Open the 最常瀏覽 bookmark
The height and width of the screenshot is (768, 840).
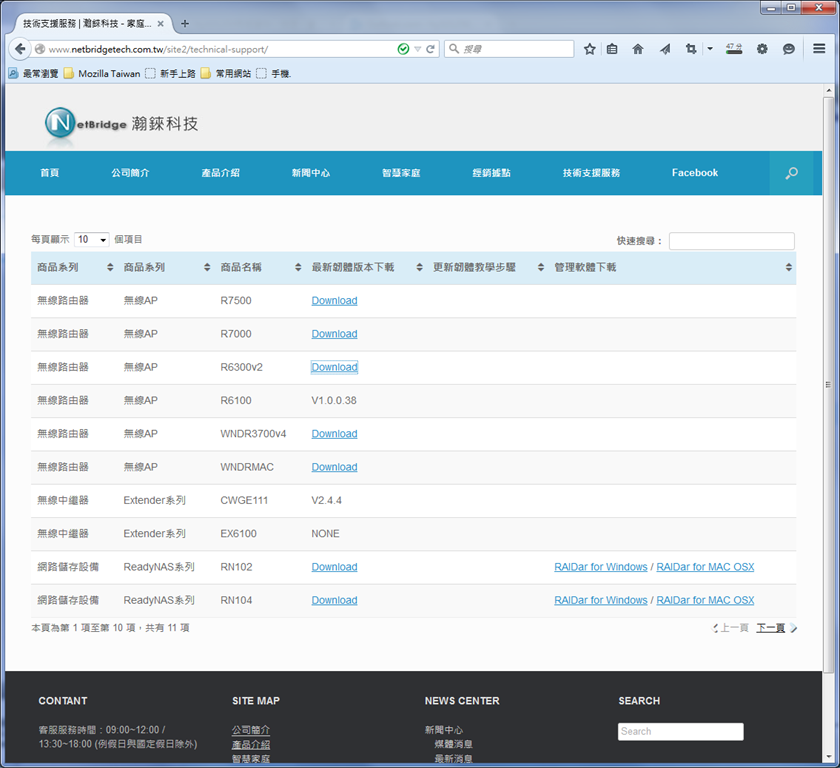(x=33, y=73)
